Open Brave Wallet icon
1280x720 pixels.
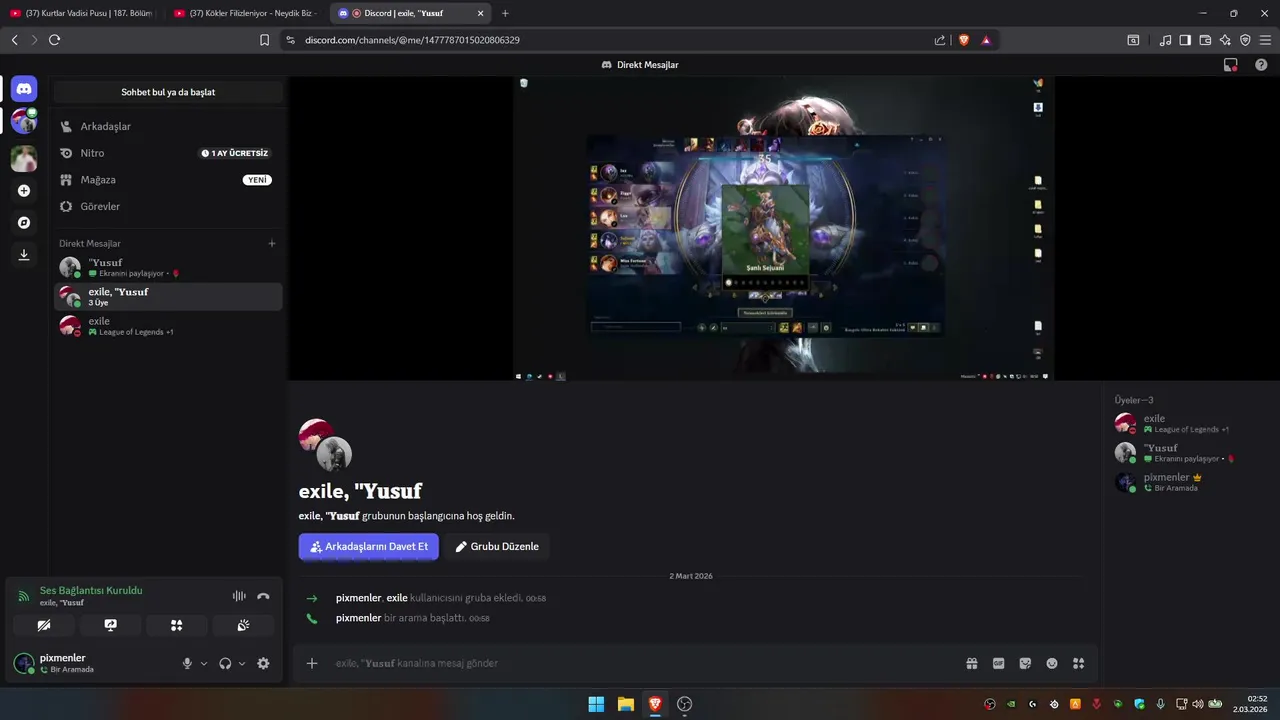click(1205, 40)
